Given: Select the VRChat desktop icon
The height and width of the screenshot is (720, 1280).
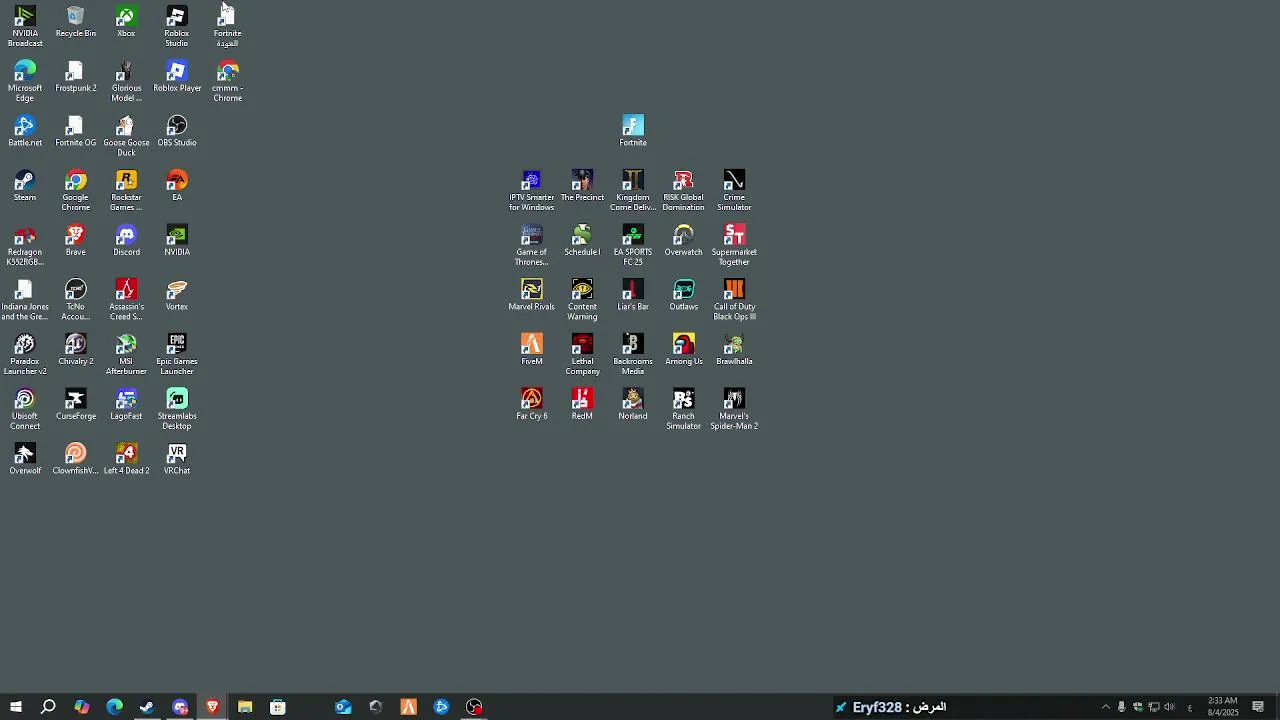Looking at the screenshot, I should point(177,459).
